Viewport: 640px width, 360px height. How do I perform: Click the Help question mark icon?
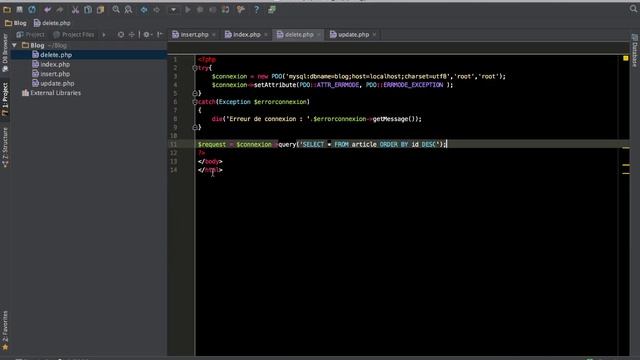click(x=256, y=9)
